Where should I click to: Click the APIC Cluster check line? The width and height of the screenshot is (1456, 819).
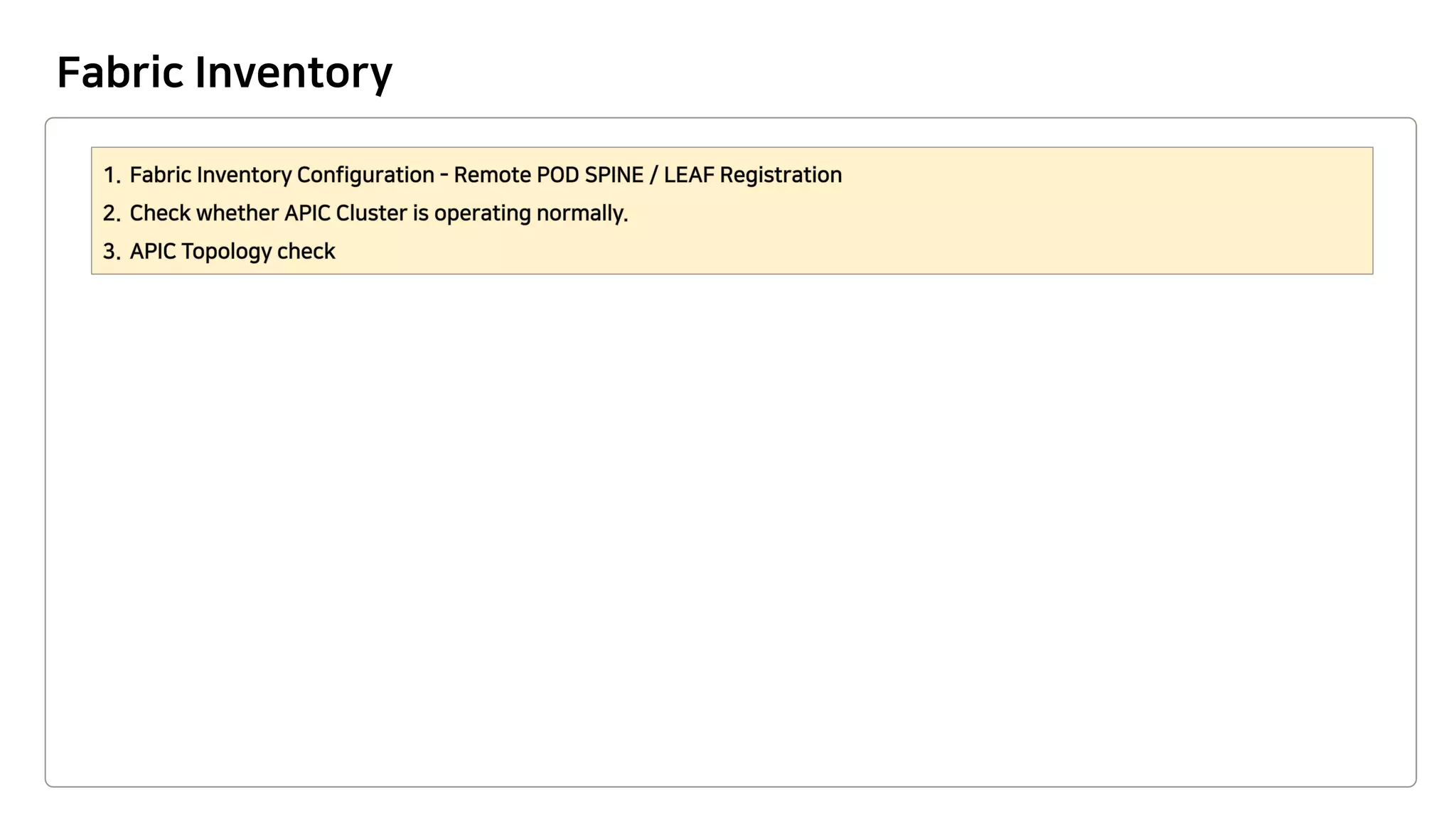(378, 213)
